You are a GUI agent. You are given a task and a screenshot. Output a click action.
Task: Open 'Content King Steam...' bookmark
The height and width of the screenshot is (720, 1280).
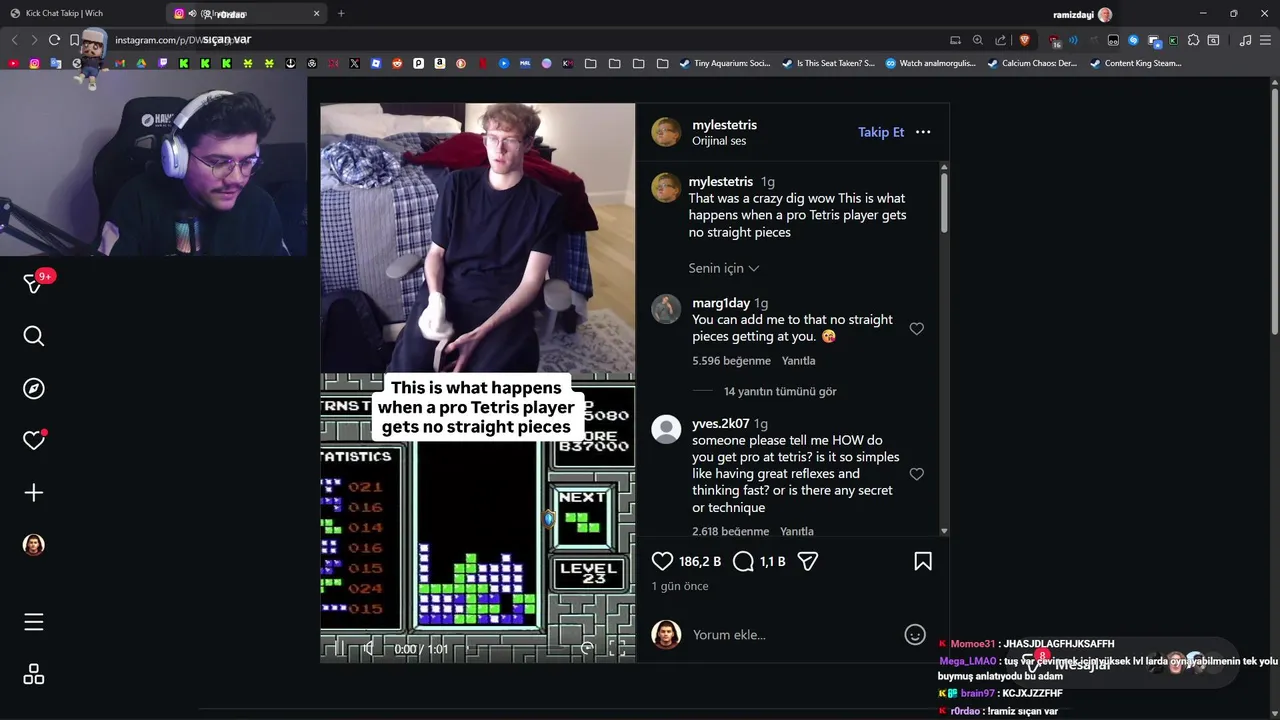[1136, 63]
